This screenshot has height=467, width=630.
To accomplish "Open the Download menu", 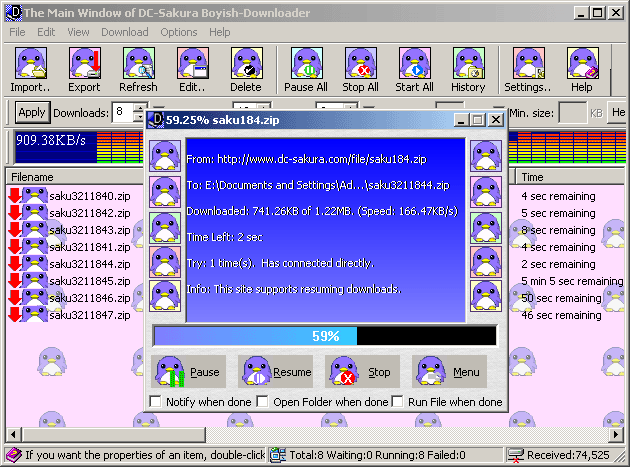I will coord(125,32).
